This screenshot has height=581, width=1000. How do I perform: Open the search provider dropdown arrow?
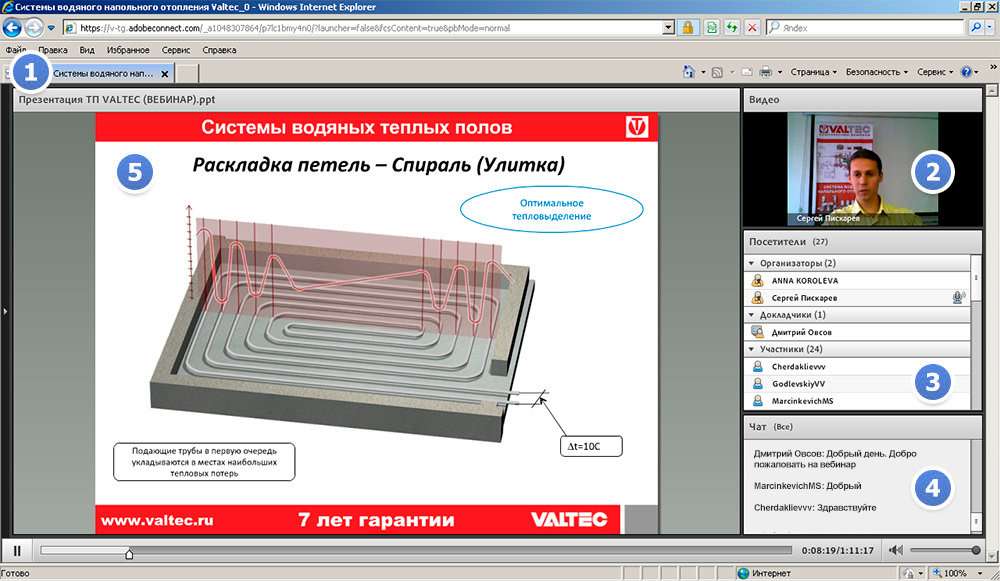point(990,28)
